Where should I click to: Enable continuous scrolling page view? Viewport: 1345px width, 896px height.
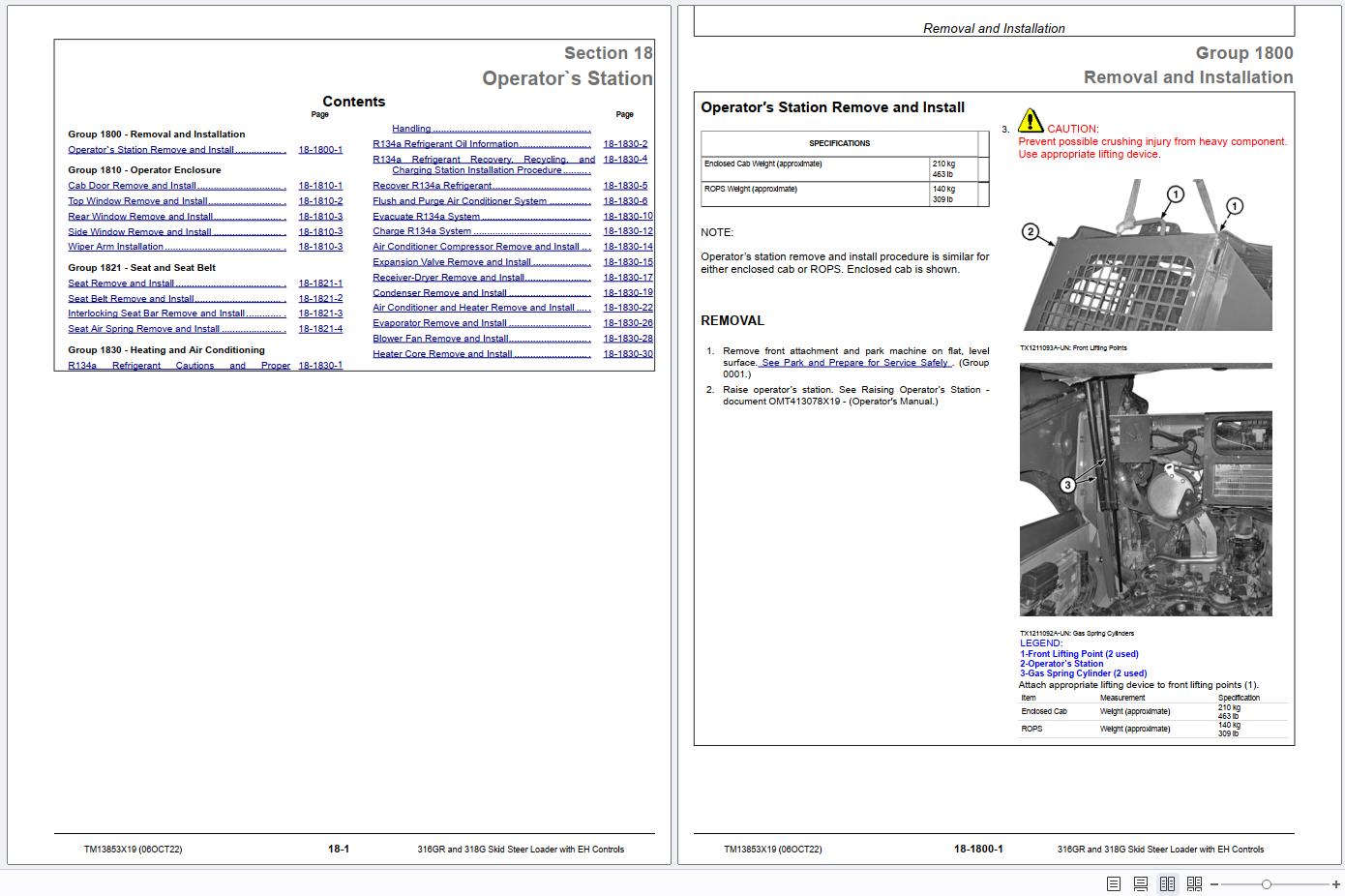point(1141,883)
